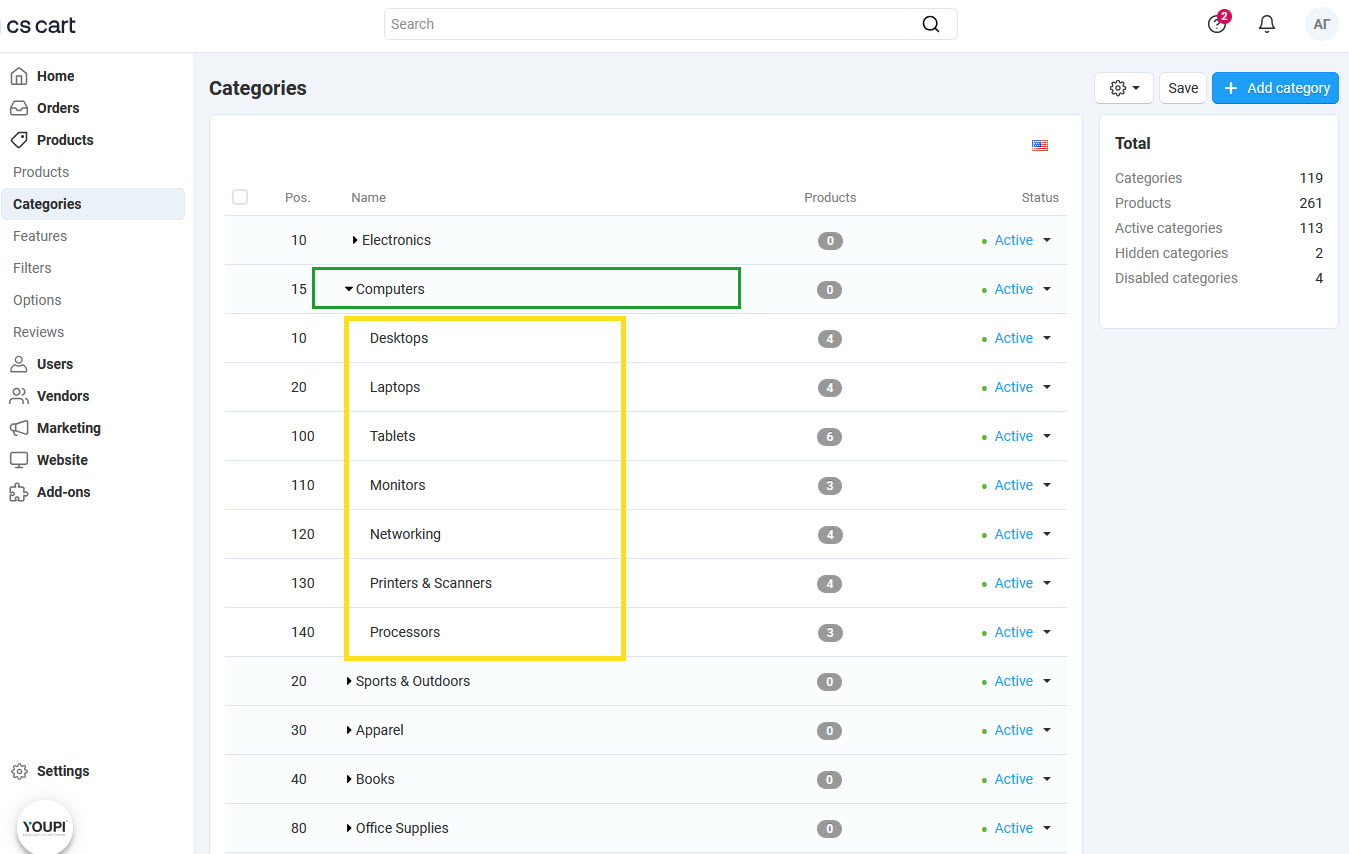Click the position value 100 for Tablets
The height and width of the screenshot is (854, 1349).
coord(302,436)
